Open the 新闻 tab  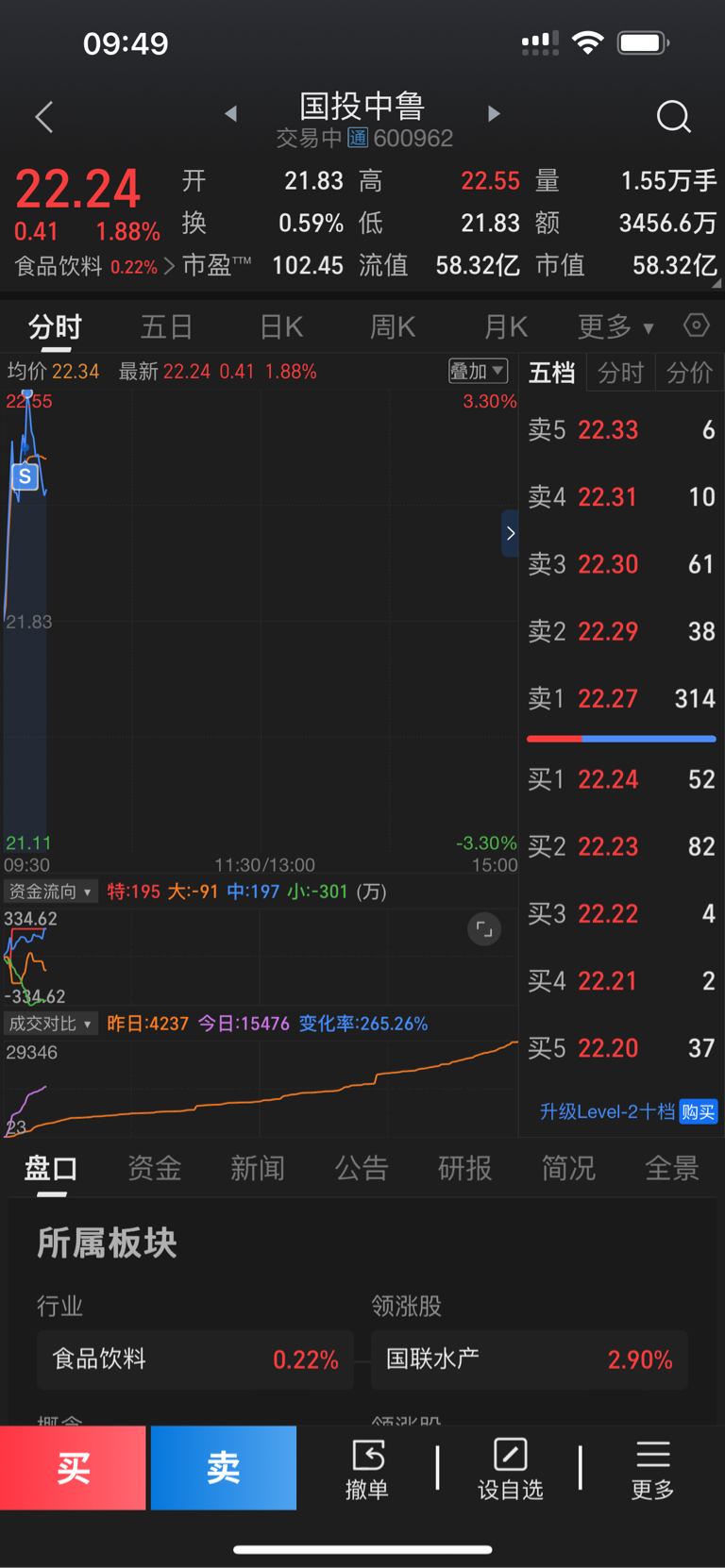point(258,1169)
